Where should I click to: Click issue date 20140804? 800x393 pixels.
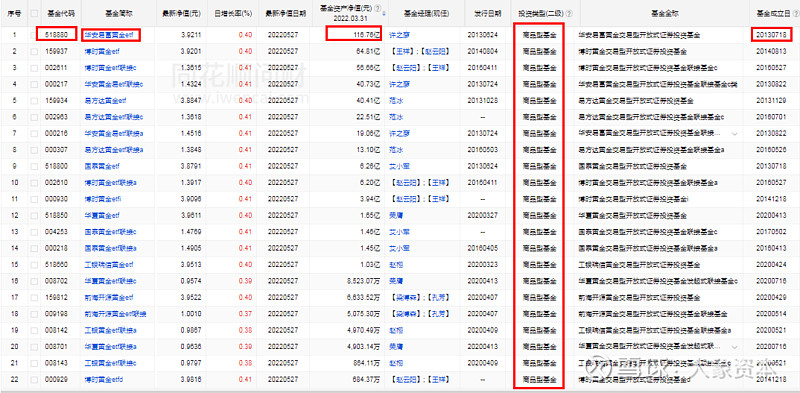(x=482, y=52)
